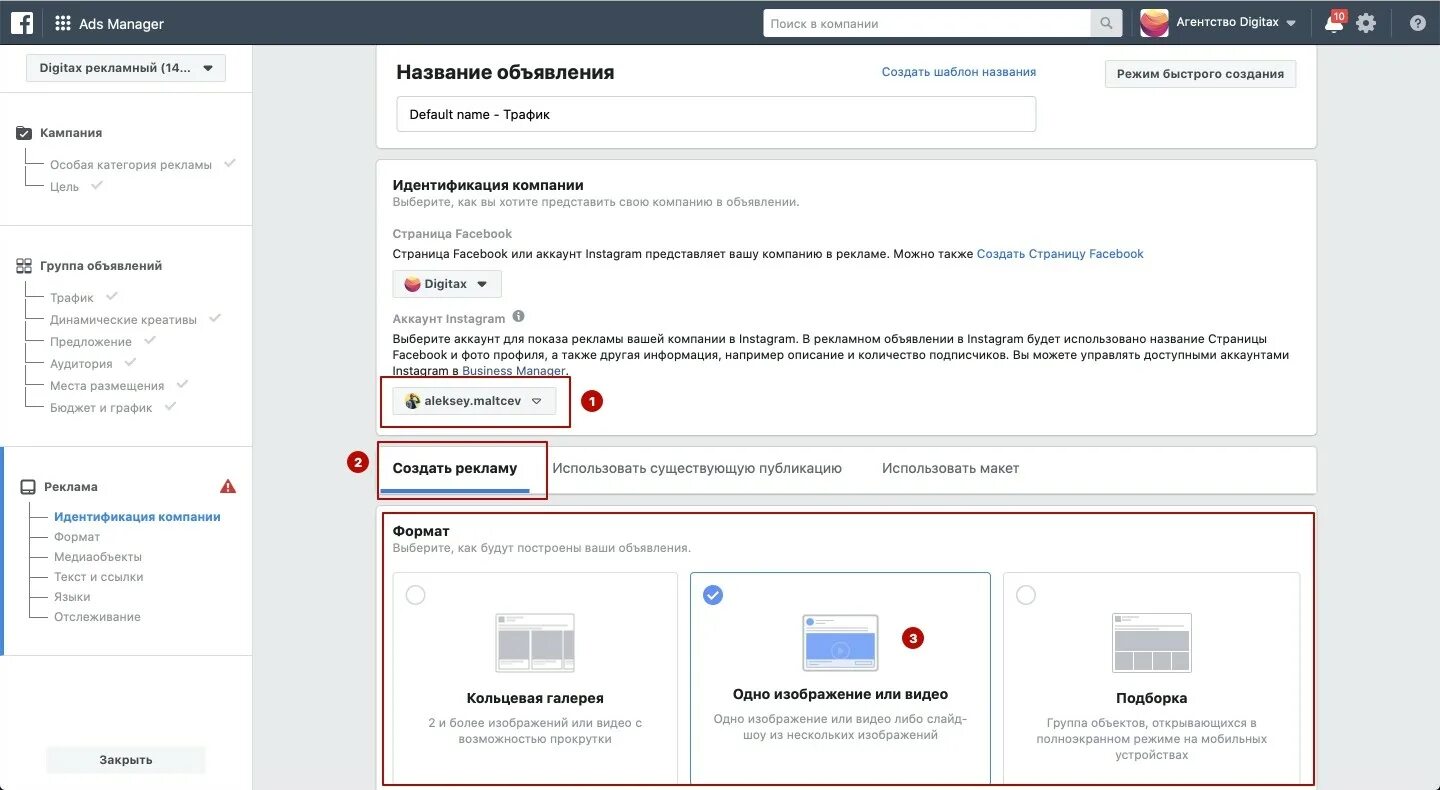Open the Агентство Digitax account menu arrow

1291,23
